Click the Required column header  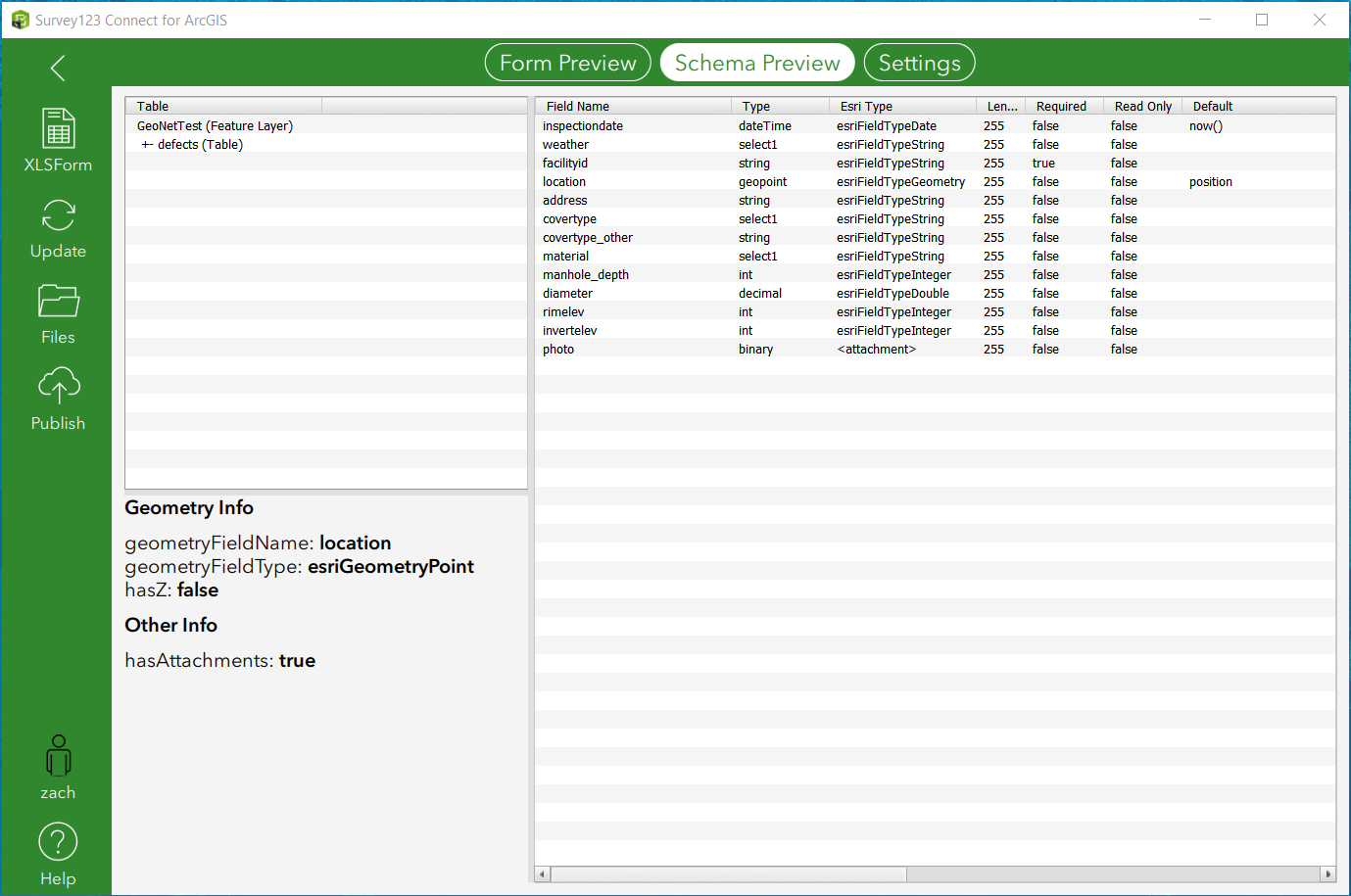point(1064,106)
